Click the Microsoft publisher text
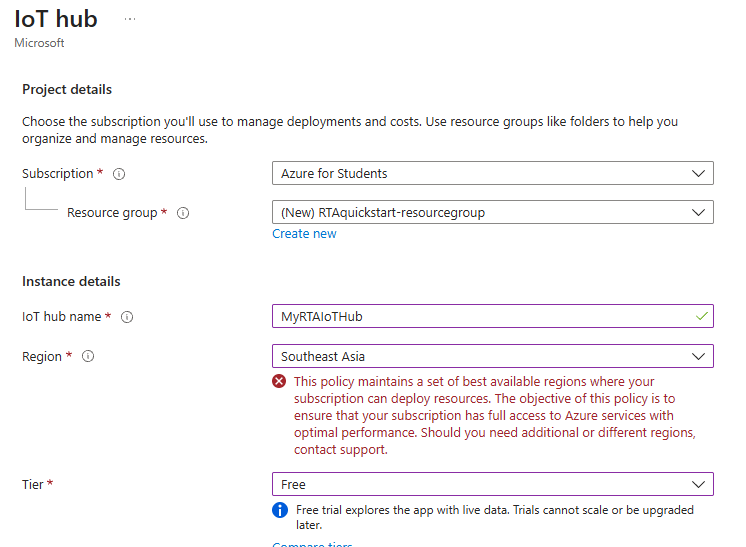The width and height of the screenshot is (746, 547). point(39,43)
